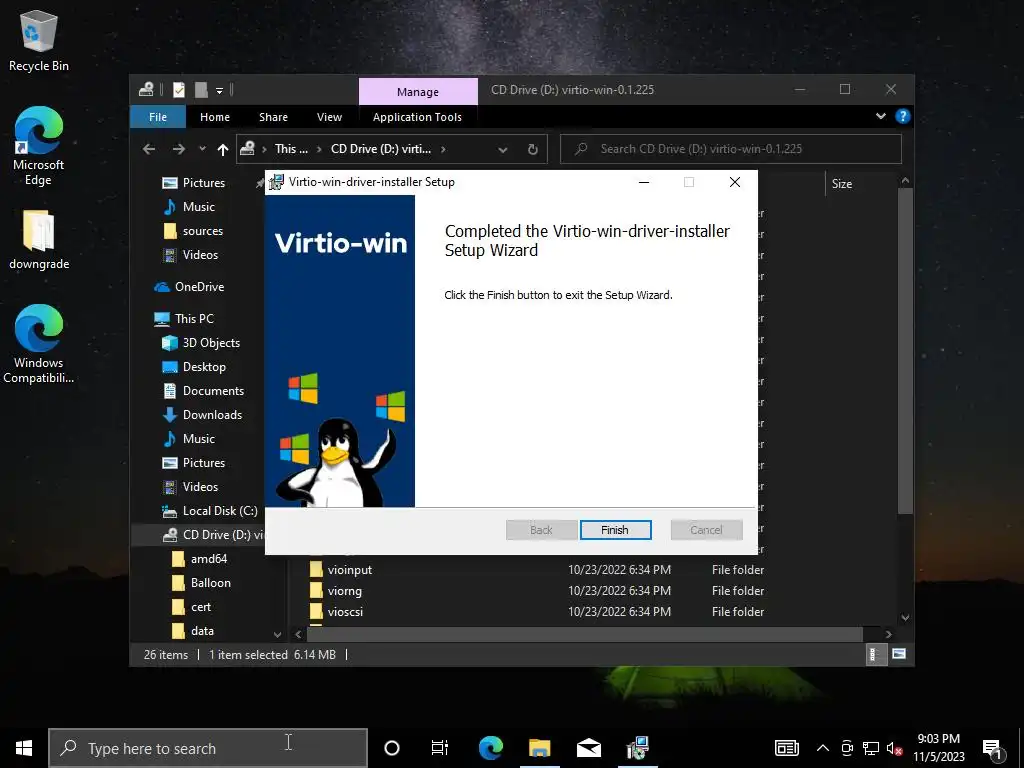This screenshot has width=1024, height=768.
Task: Switch to Large icons view layout
Action: coord(899,654)
